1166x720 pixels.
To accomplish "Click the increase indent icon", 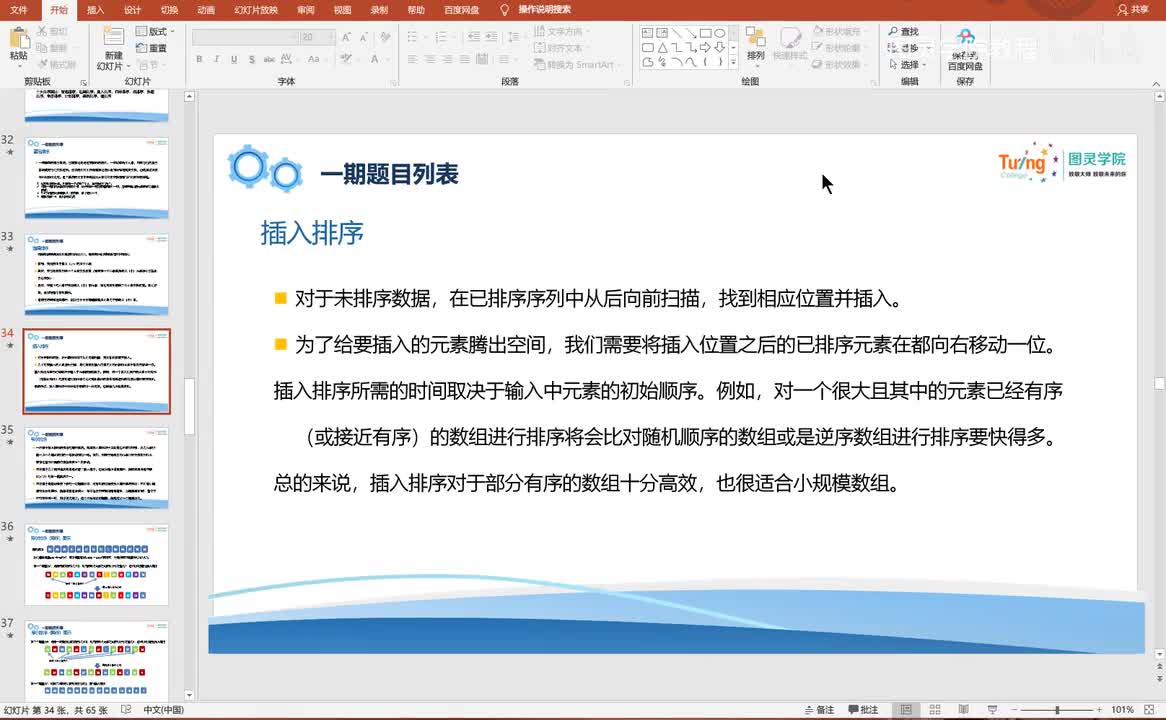I will click(491, 37).
